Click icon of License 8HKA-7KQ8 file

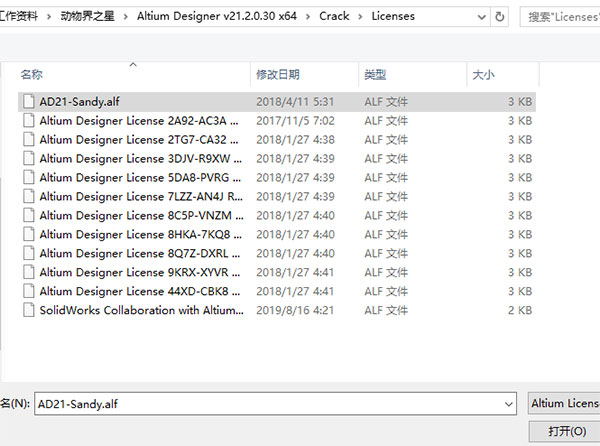(28, 234)
